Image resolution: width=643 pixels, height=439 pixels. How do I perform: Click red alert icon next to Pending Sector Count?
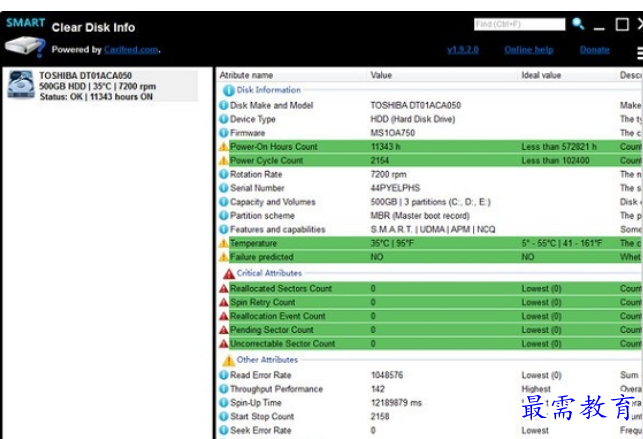click(x=223, y=330)
